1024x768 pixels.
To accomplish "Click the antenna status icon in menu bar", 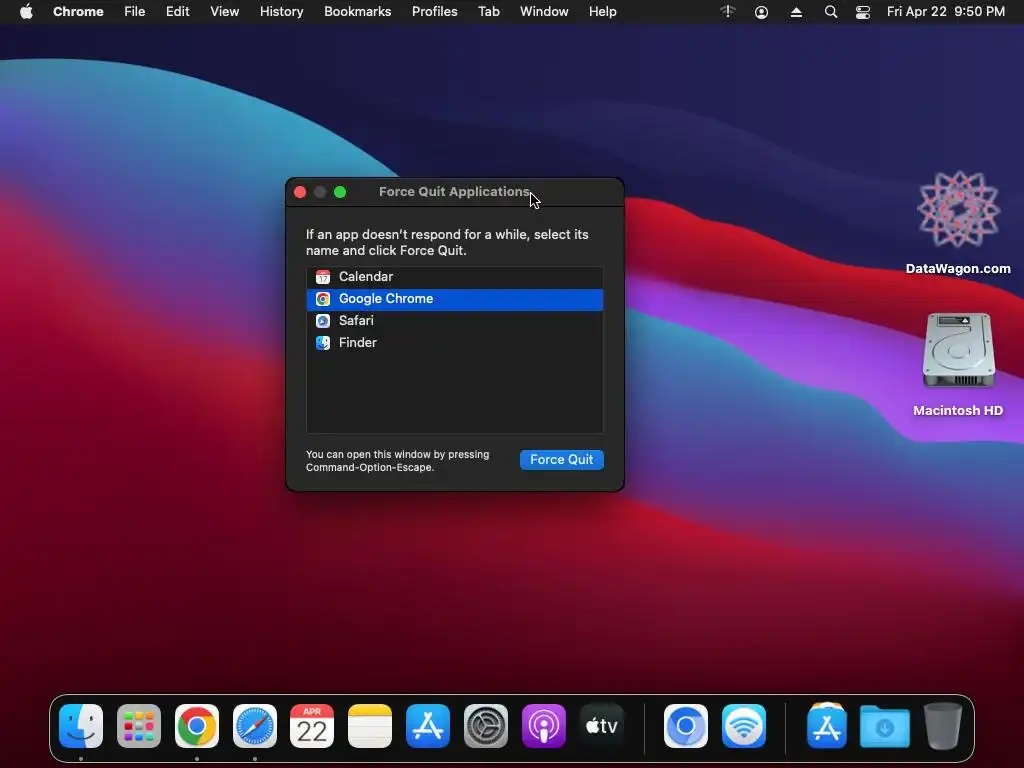I will click(x=728, y=12).
